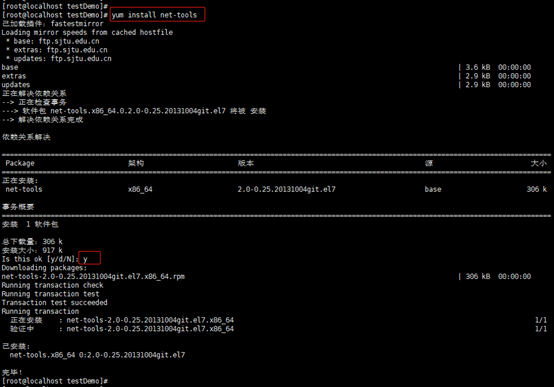This screenshot has width=554, height=387.
Task: Click the 'fastestmirror' plugin name
Action: coord(77,24)
